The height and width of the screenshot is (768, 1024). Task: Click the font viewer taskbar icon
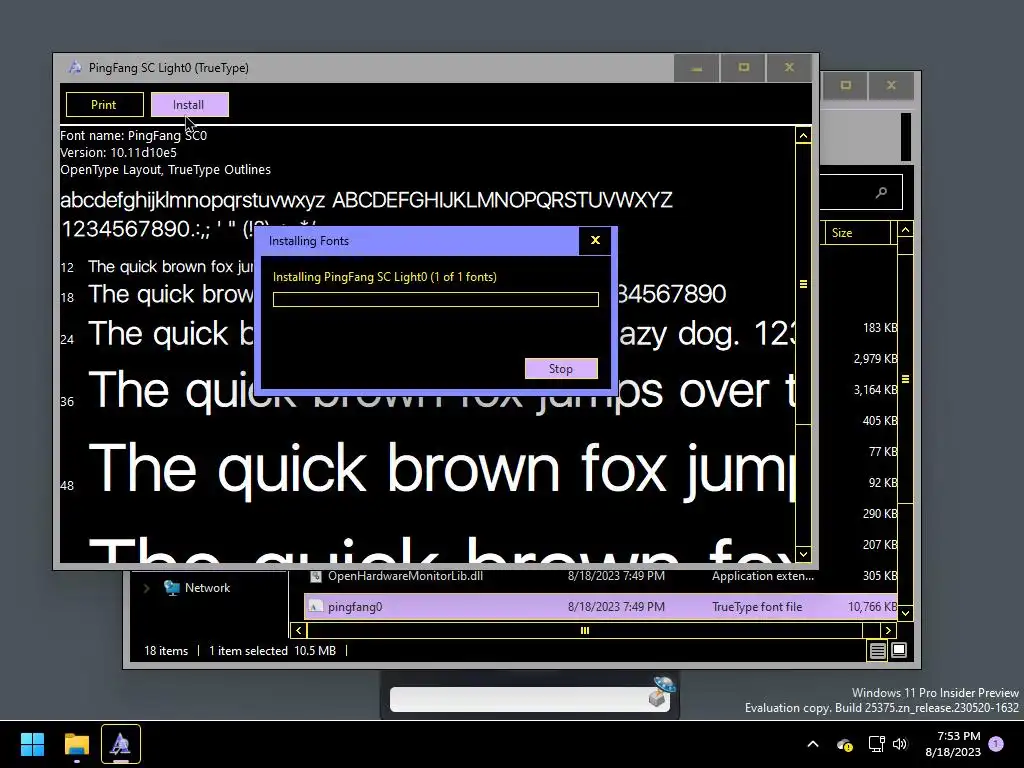click(x=120, y=744)
